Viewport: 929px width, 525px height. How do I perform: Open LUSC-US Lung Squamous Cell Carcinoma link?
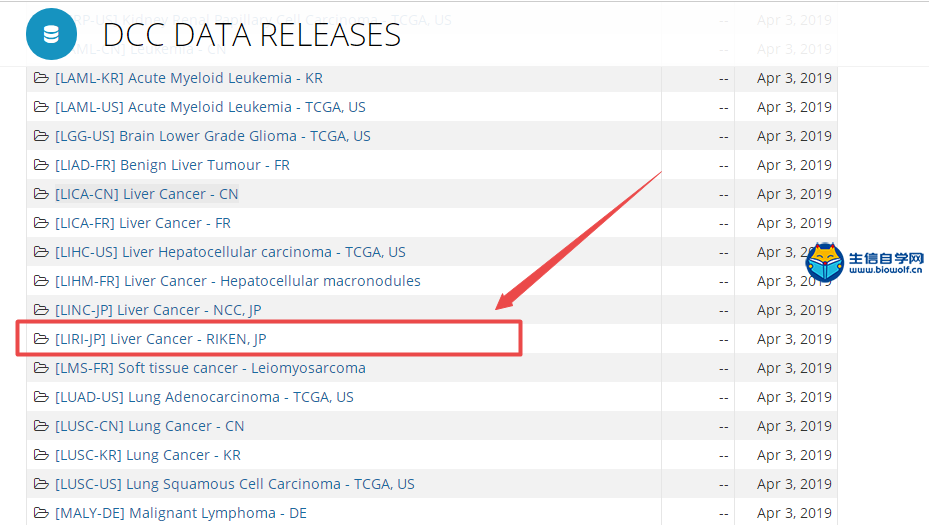pos(235,484)
